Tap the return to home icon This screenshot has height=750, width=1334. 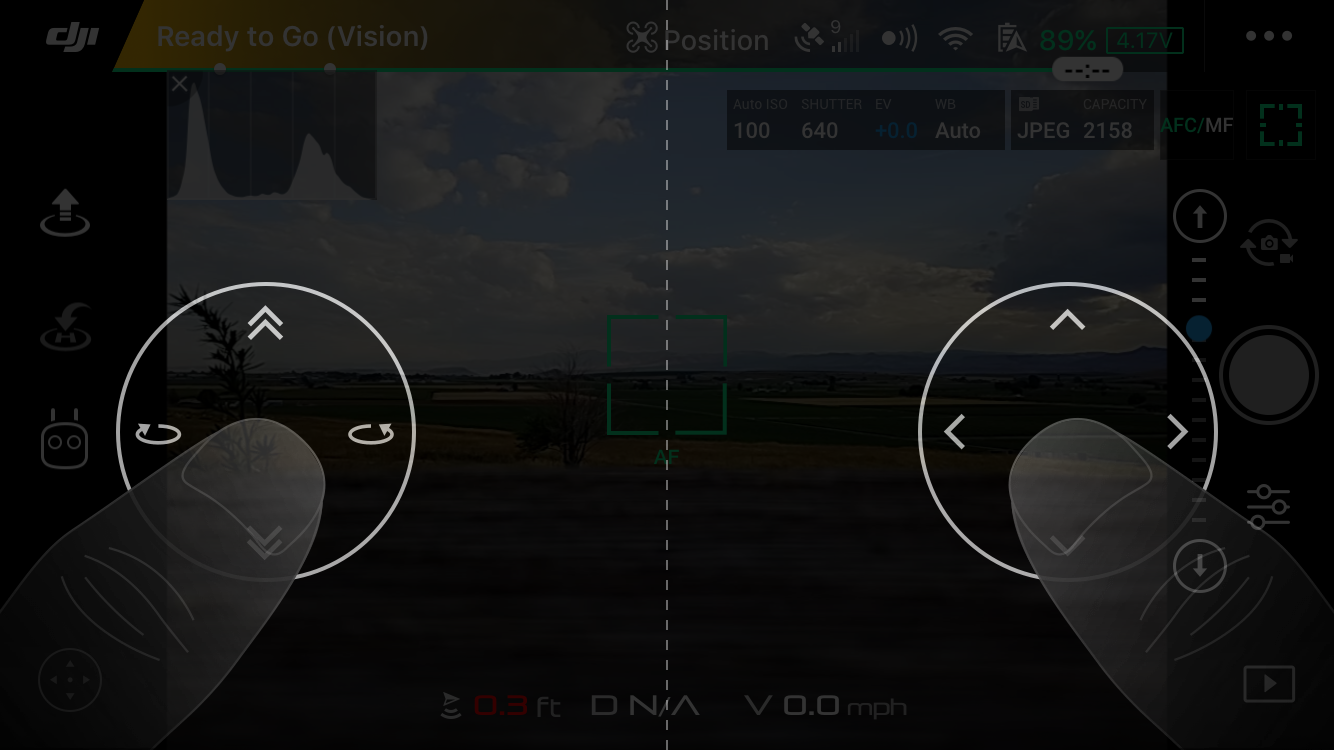(x=65, y=327)
